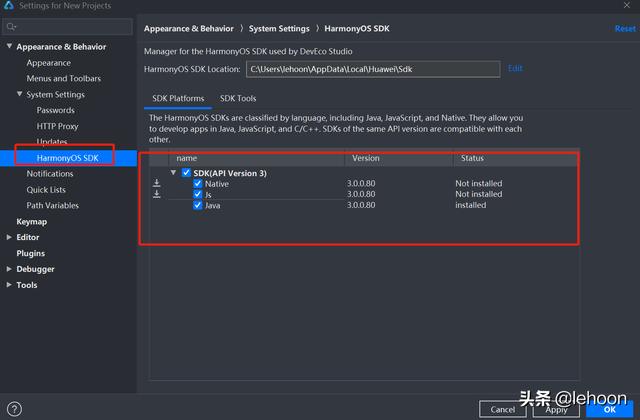
Task: Select HarmonyOS SDK in settings tree
Action: click(68, 158)
